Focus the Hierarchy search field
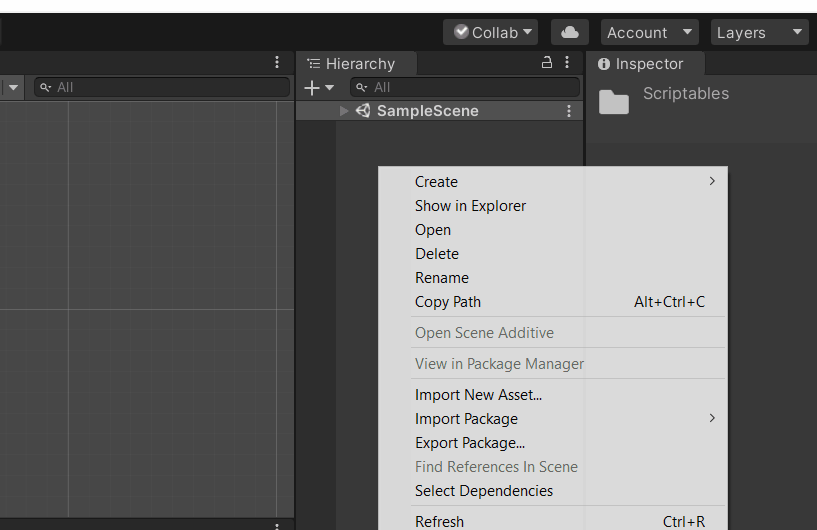Image resolution: width=817 pixels, height=530 pixels. tap(465, 87)
